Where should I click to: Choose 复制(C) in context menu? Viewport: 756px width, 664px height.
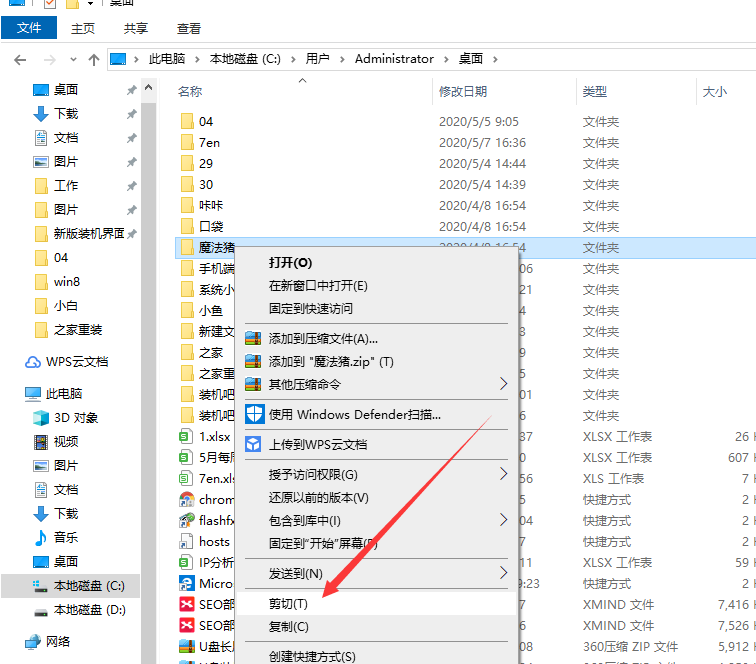[289, 626]
